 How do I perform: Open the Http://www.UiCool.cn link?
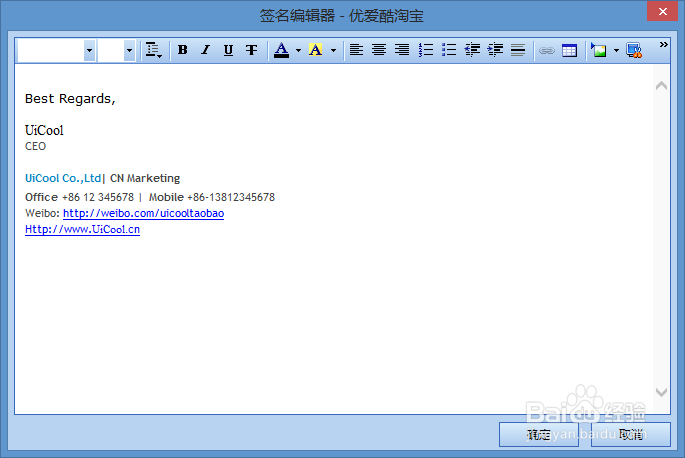[x=82, y=229]
